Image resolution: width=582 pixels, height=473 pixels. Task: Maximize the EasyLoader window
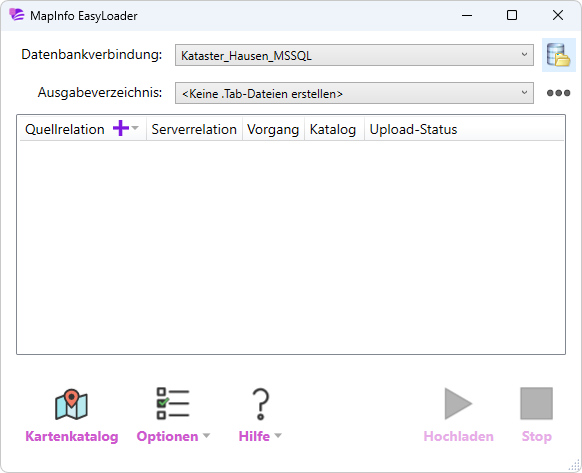pos(512,15)
